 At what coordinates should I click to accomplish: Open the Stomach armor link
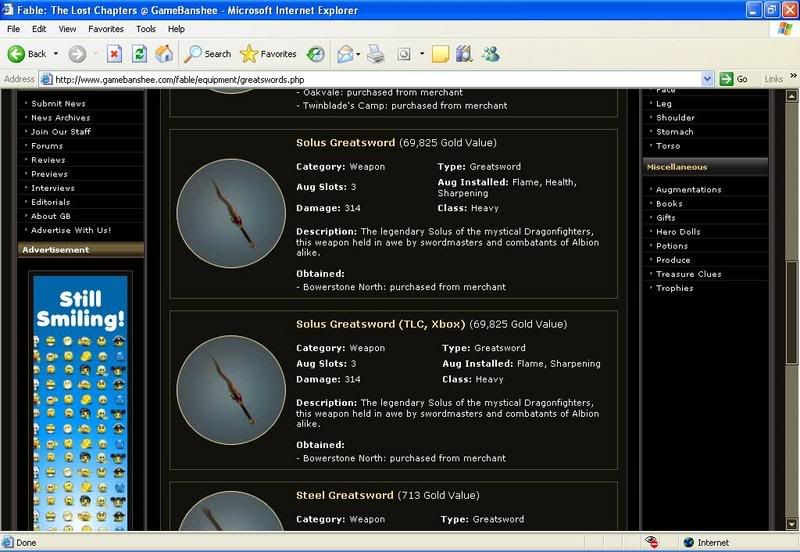(674, 132)
